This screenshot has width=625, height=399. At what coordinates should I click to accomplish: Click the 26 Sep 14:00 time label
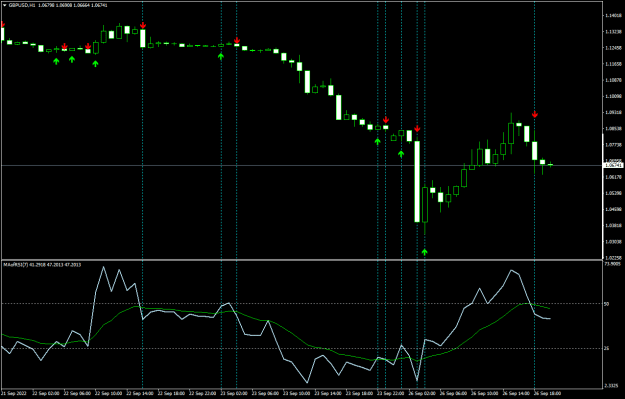516,393
